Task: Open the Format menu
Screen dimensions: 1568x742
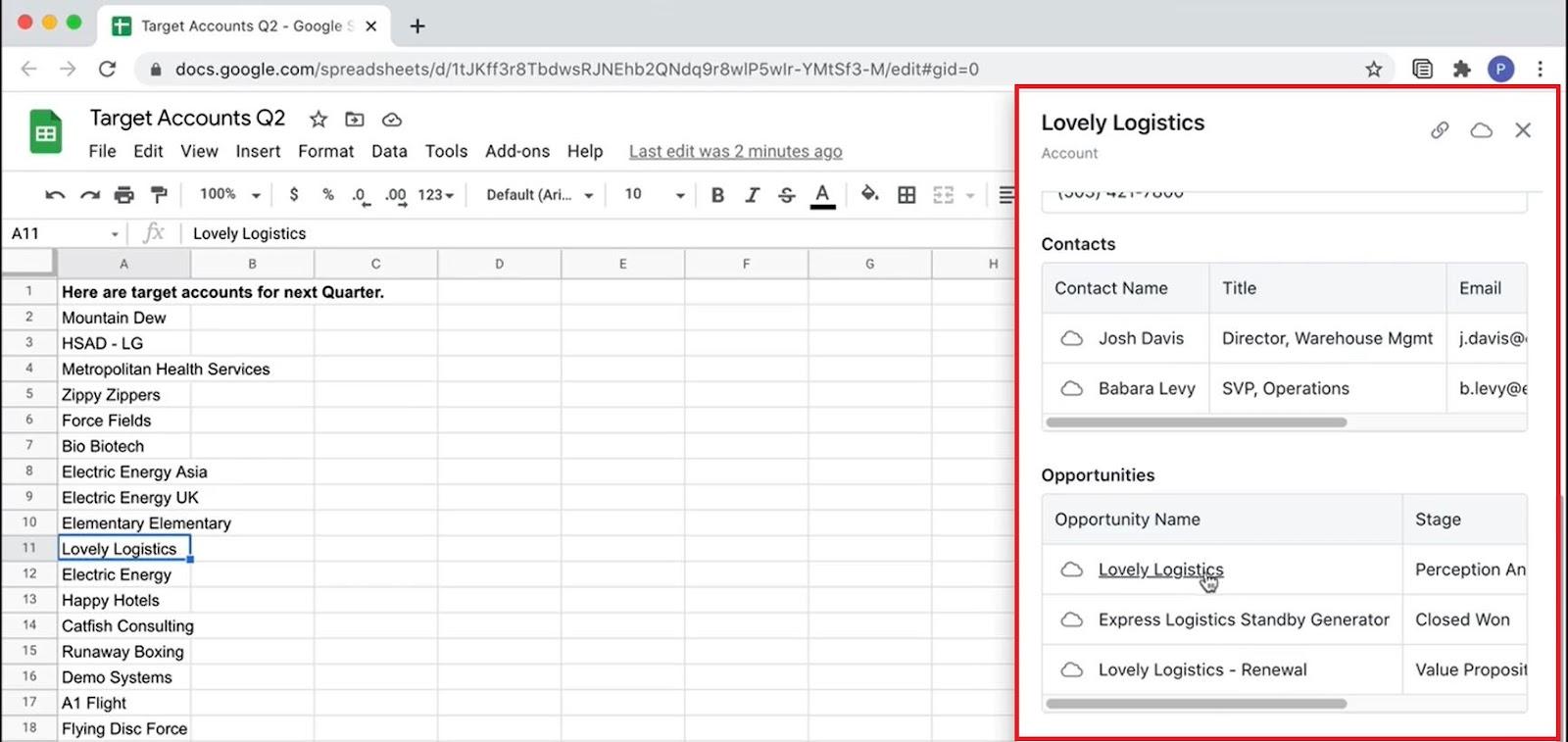Action: click(325, 151)
